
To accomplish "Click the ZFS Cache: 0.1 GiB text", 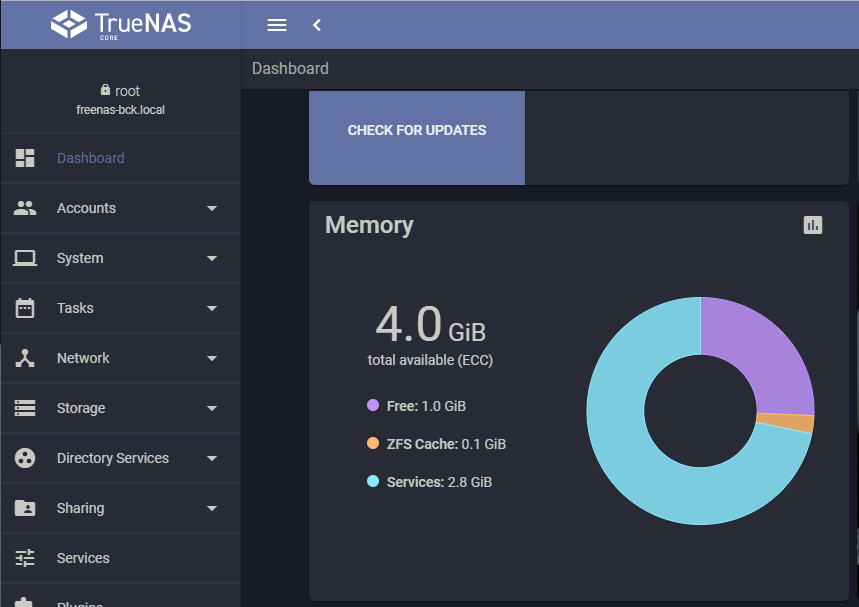I will (446, 444).
